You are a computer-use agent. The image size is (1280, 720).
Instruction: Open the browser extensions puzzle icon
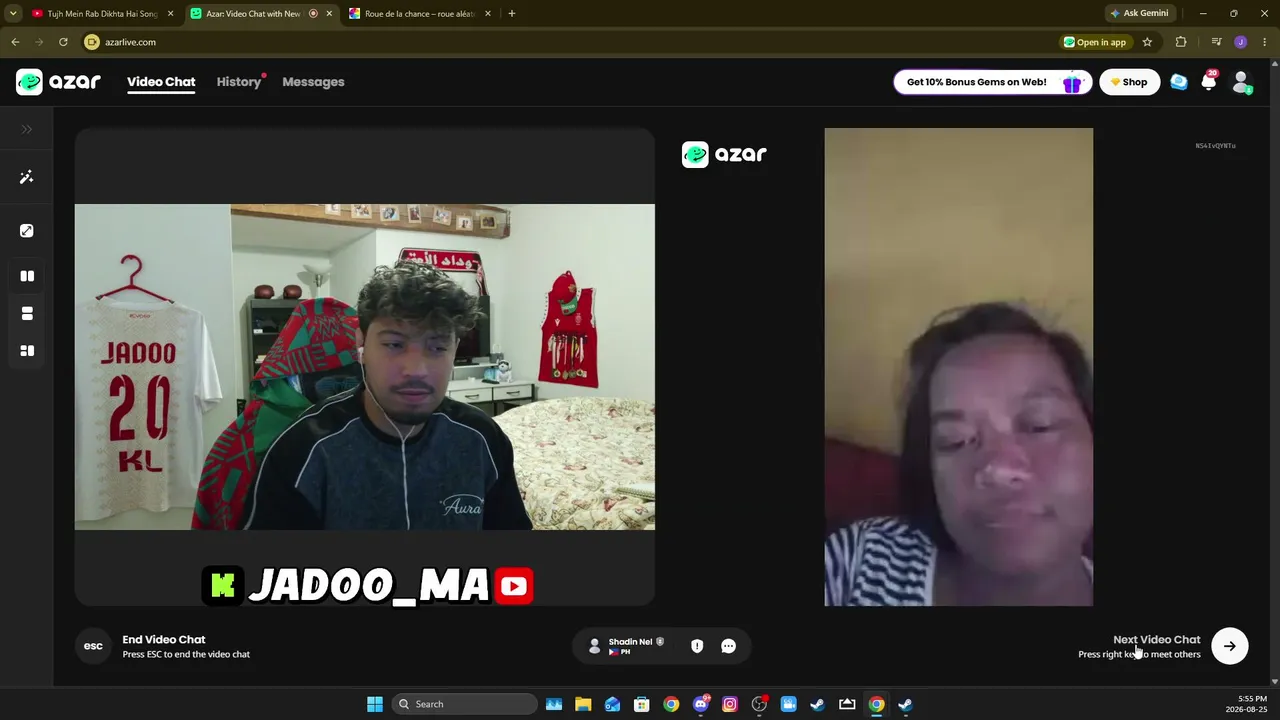click(x=1181, y=42)
